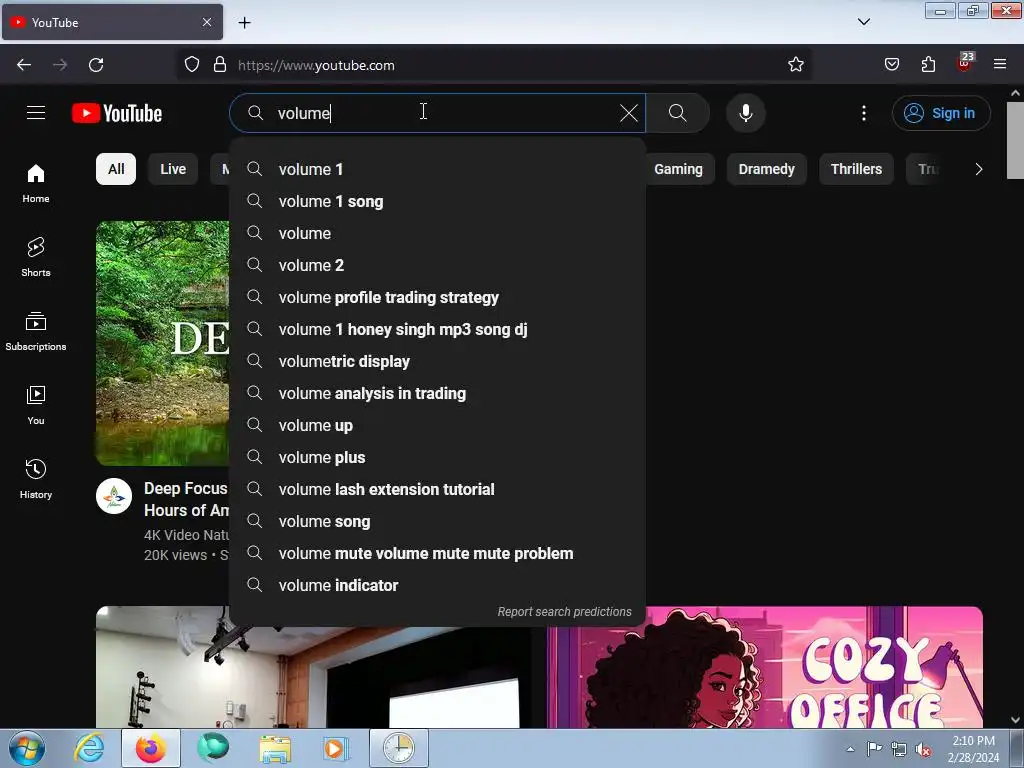Image resolution: width=1024 pixels, height=768 pixels.
Task: Click the page vertical scrollbar thumb
Action: (x=1015, y=140)
